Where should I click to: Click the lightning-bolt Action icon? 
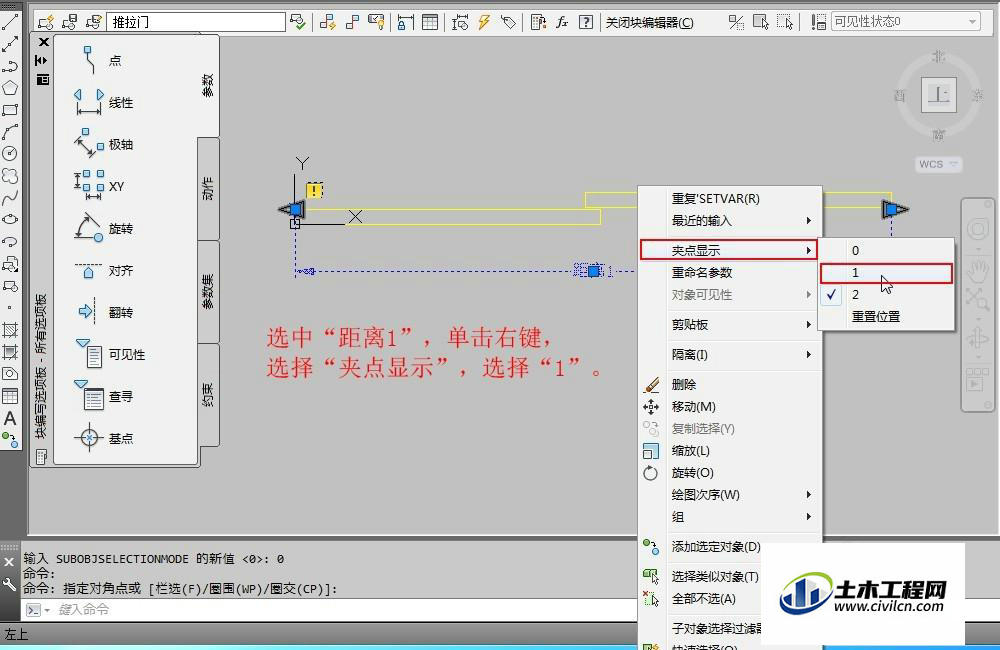click(x=484, y=22)
